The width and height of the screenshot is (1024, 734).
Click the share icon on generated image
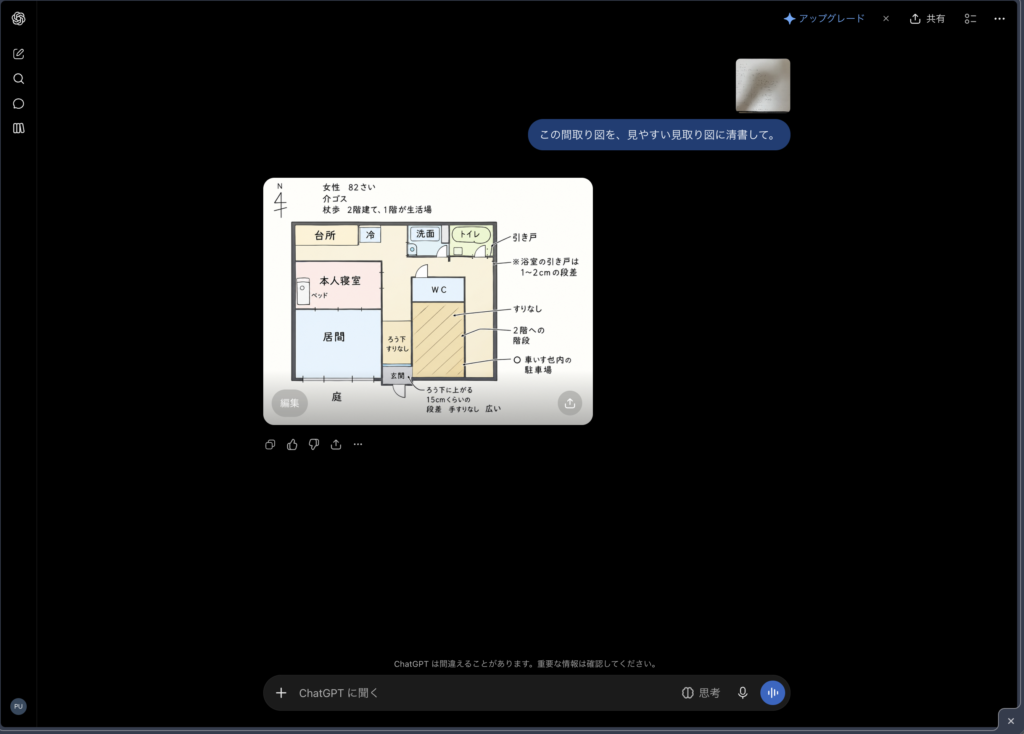[569, 403]
